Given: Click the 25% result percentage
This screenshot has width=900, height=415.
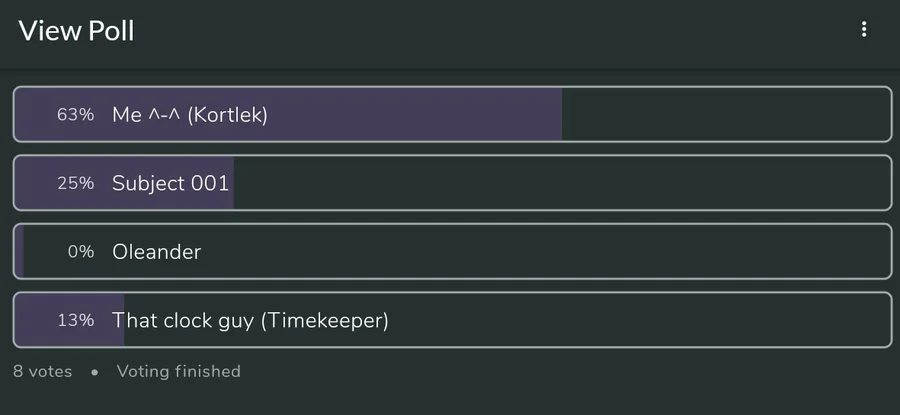Looking at the screenshot, I should [75, 183].
